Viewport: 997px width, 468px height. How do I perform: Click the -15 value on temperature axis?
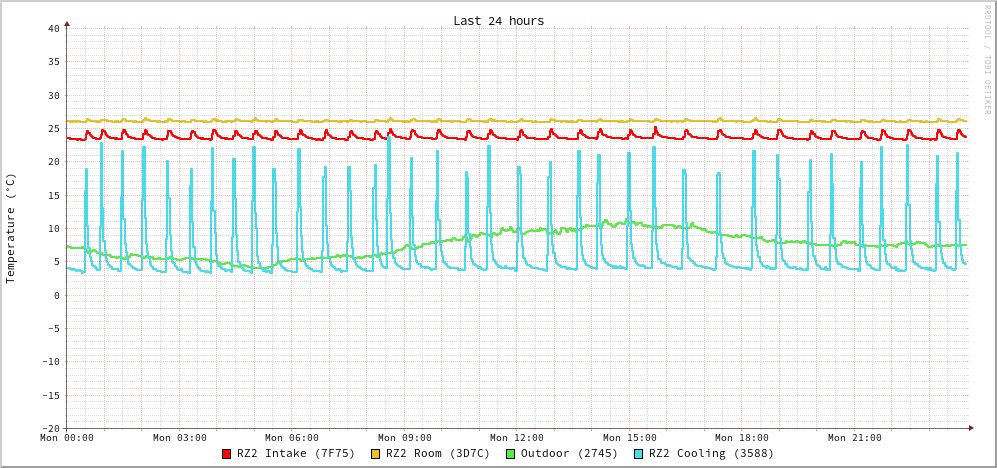pyautogui.click(x=50, y=395)
